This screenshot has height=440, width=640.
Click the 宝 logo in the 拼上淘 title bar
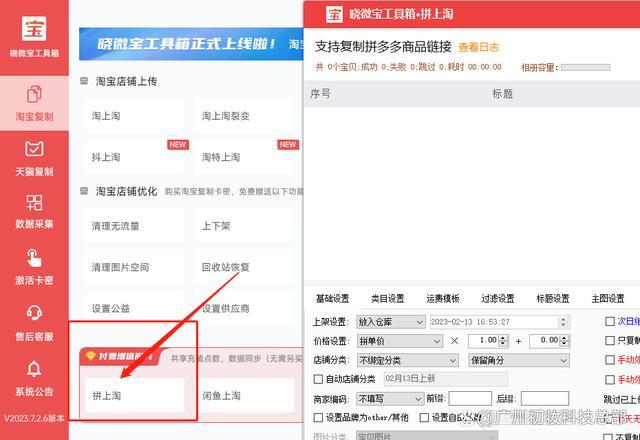point(334,14)
